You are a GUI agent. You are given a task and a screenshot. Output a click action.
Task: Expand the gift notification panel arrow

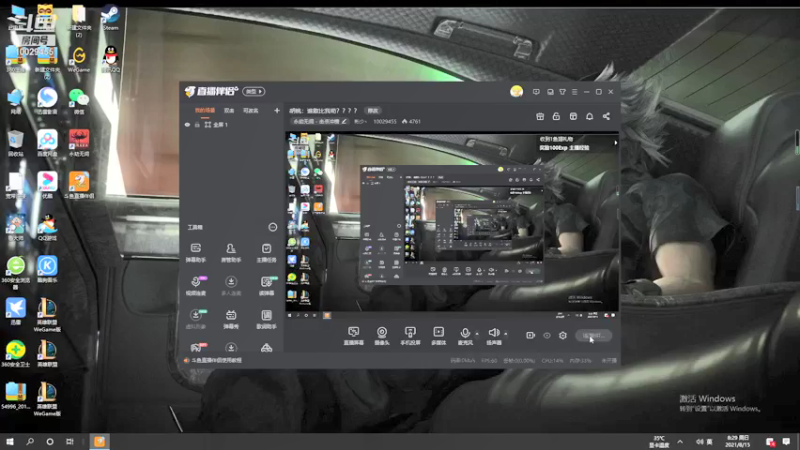click(615, 143)
